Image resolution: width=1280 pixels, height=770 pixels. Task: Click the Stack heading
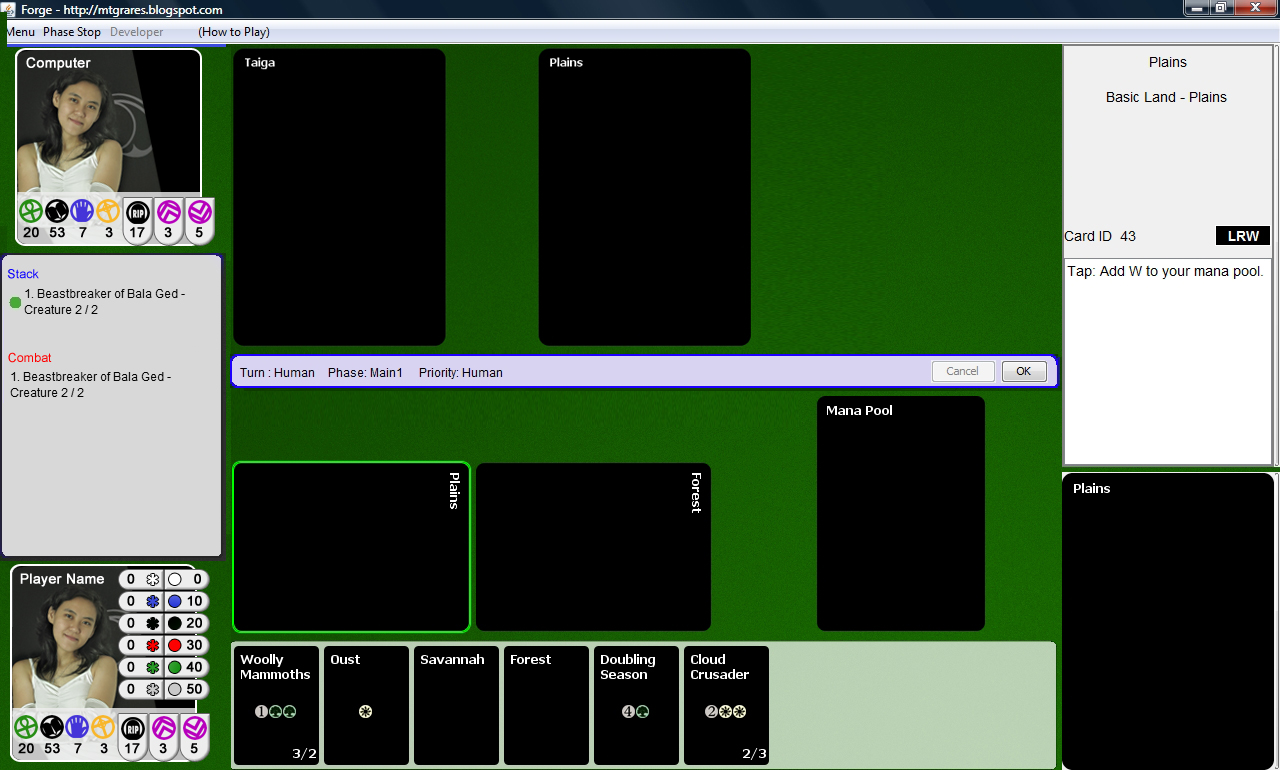[23, 274]
